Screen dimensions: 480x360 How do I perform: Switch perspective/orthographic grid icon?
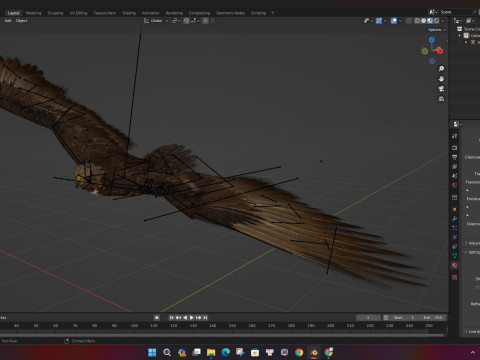[441, 99]
